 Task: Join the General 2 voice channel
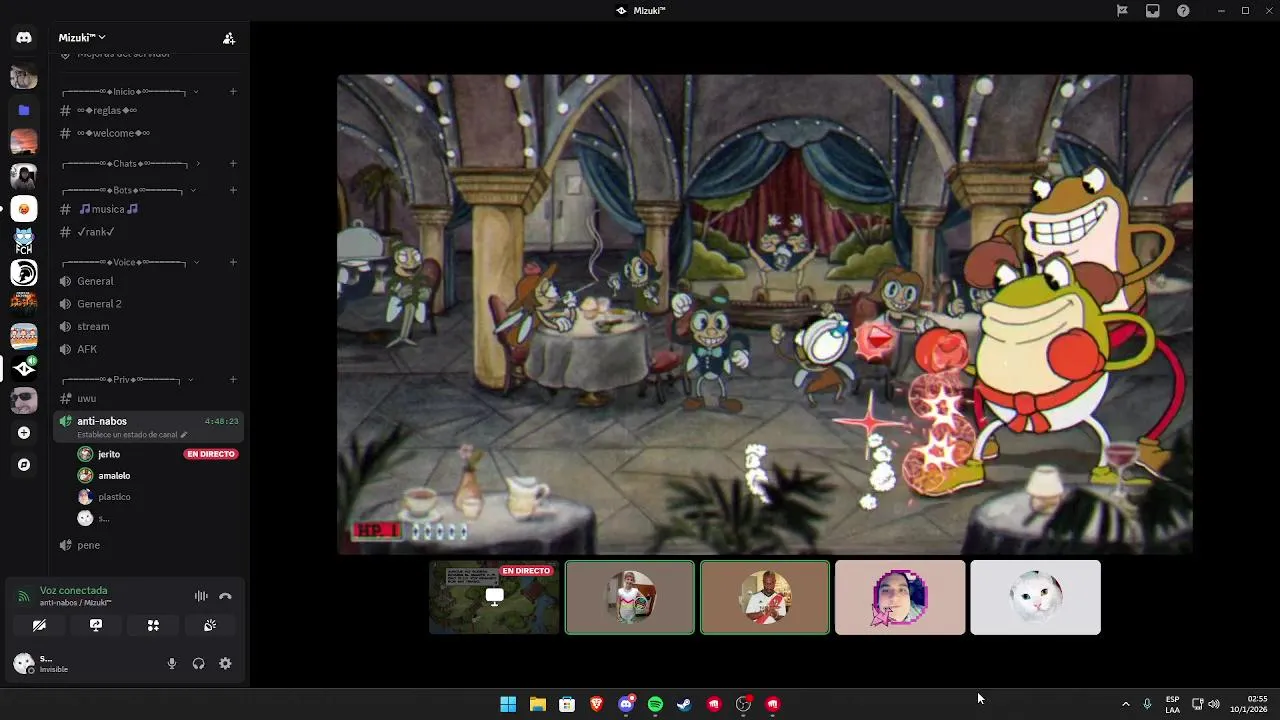149,304
